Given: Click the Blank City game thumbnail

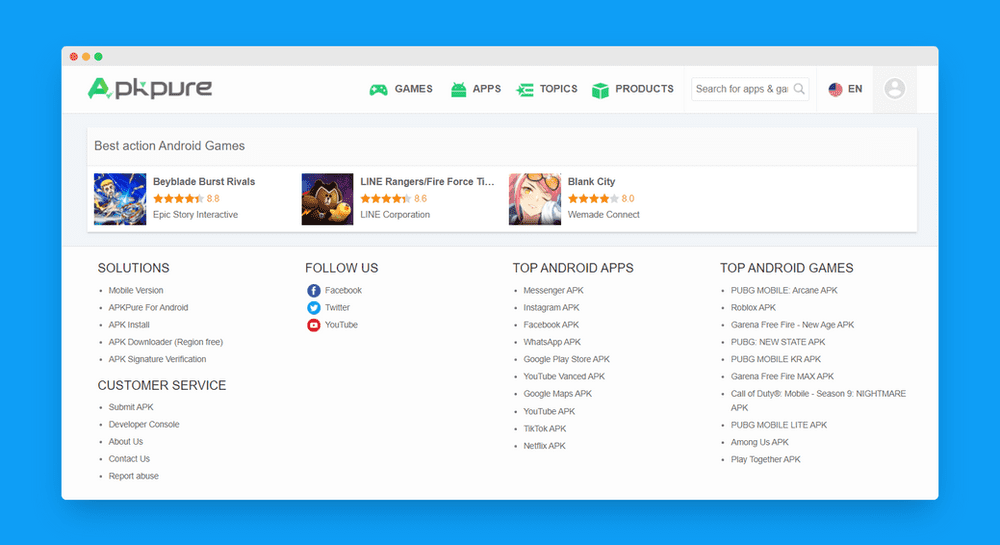Looking at the screenshot, I should (x=534, y=199).
